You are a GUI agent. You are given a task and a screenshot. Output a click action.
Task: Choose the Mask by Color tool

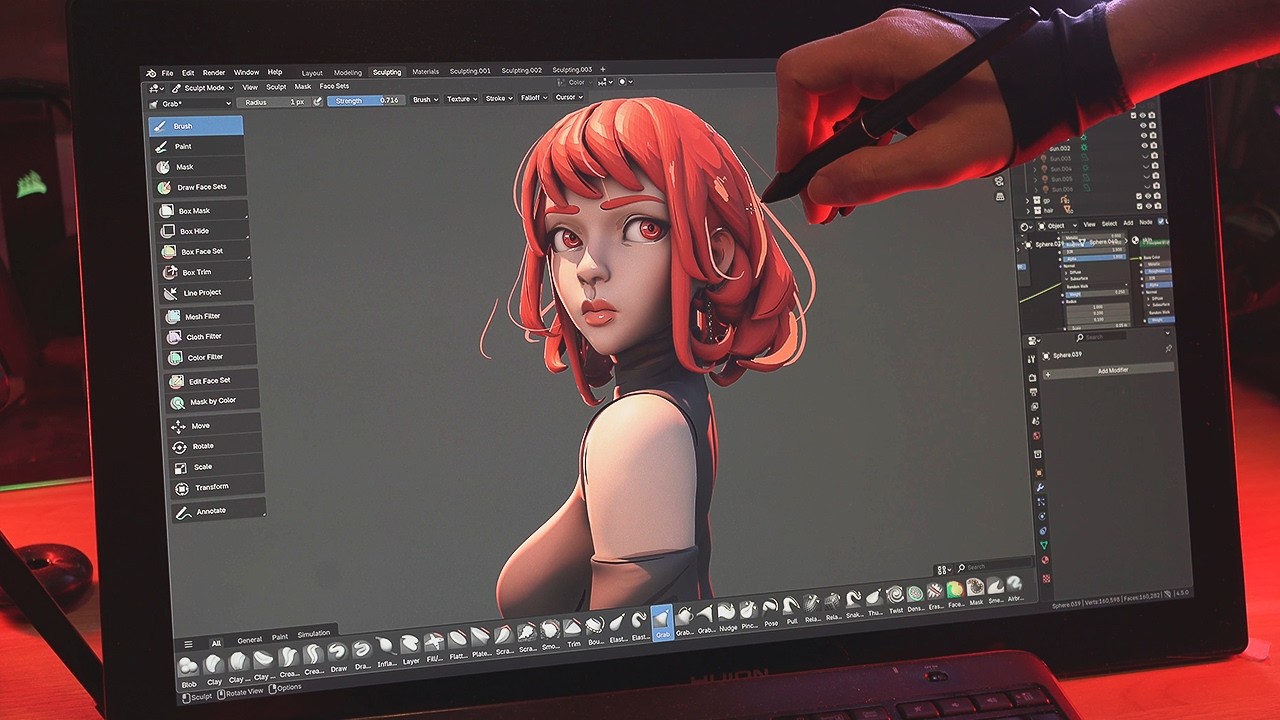tap(212, 401)
